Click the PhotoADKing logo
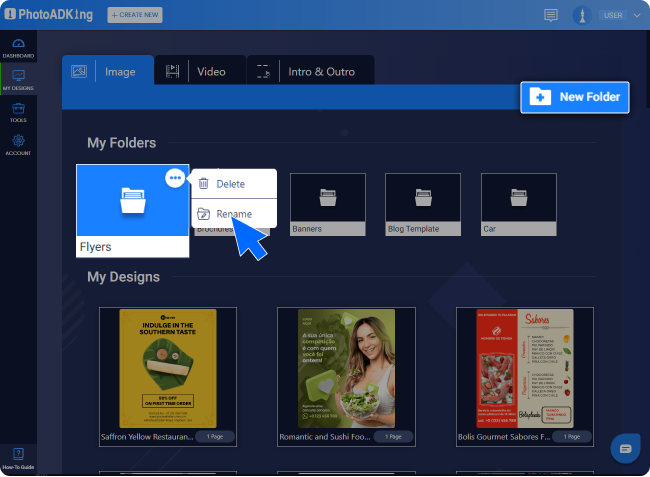 (x=49, y=15)
